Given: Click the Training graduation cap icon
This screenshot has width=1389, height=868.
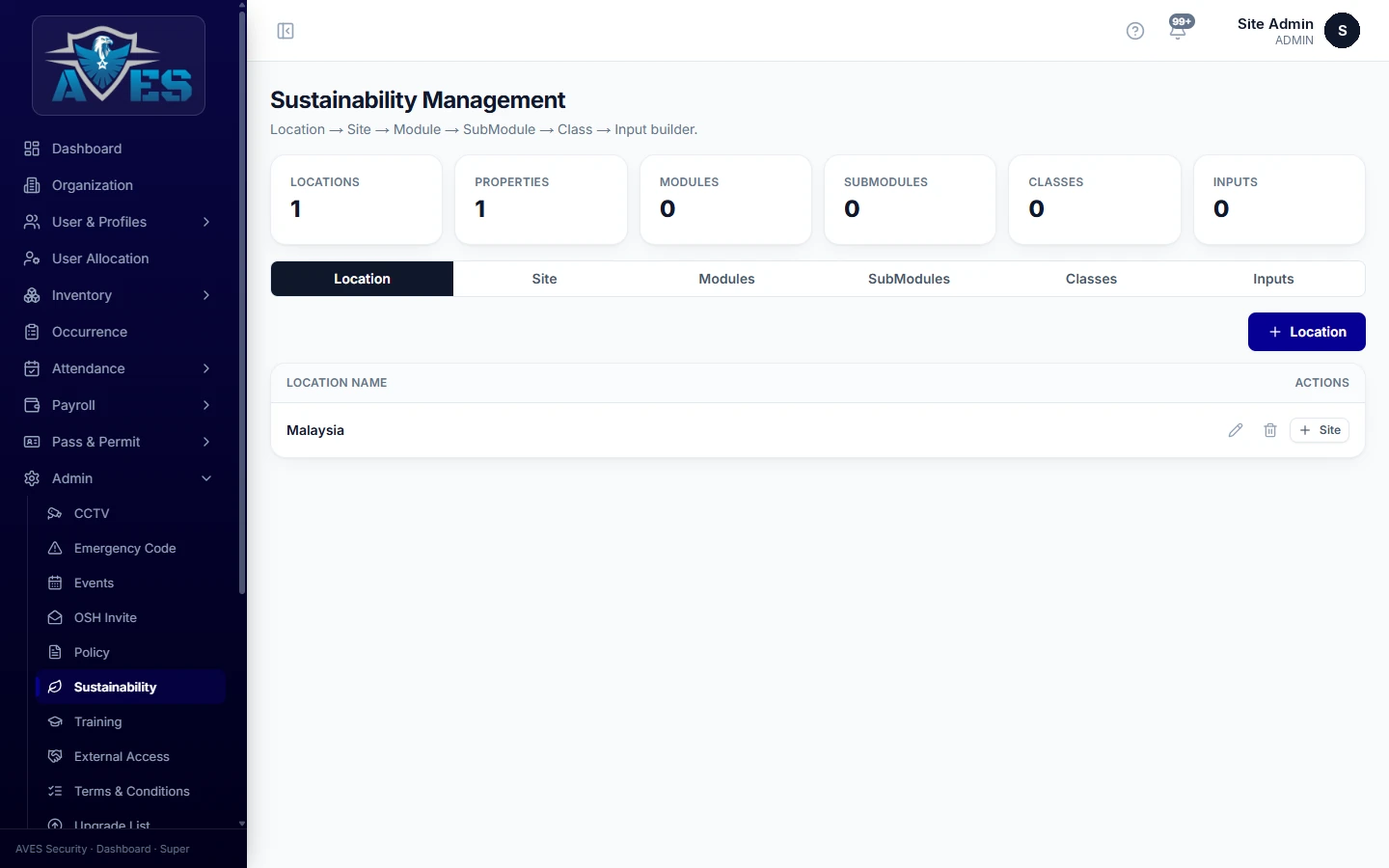Looking at the screenshot, I should click(55, 721).
